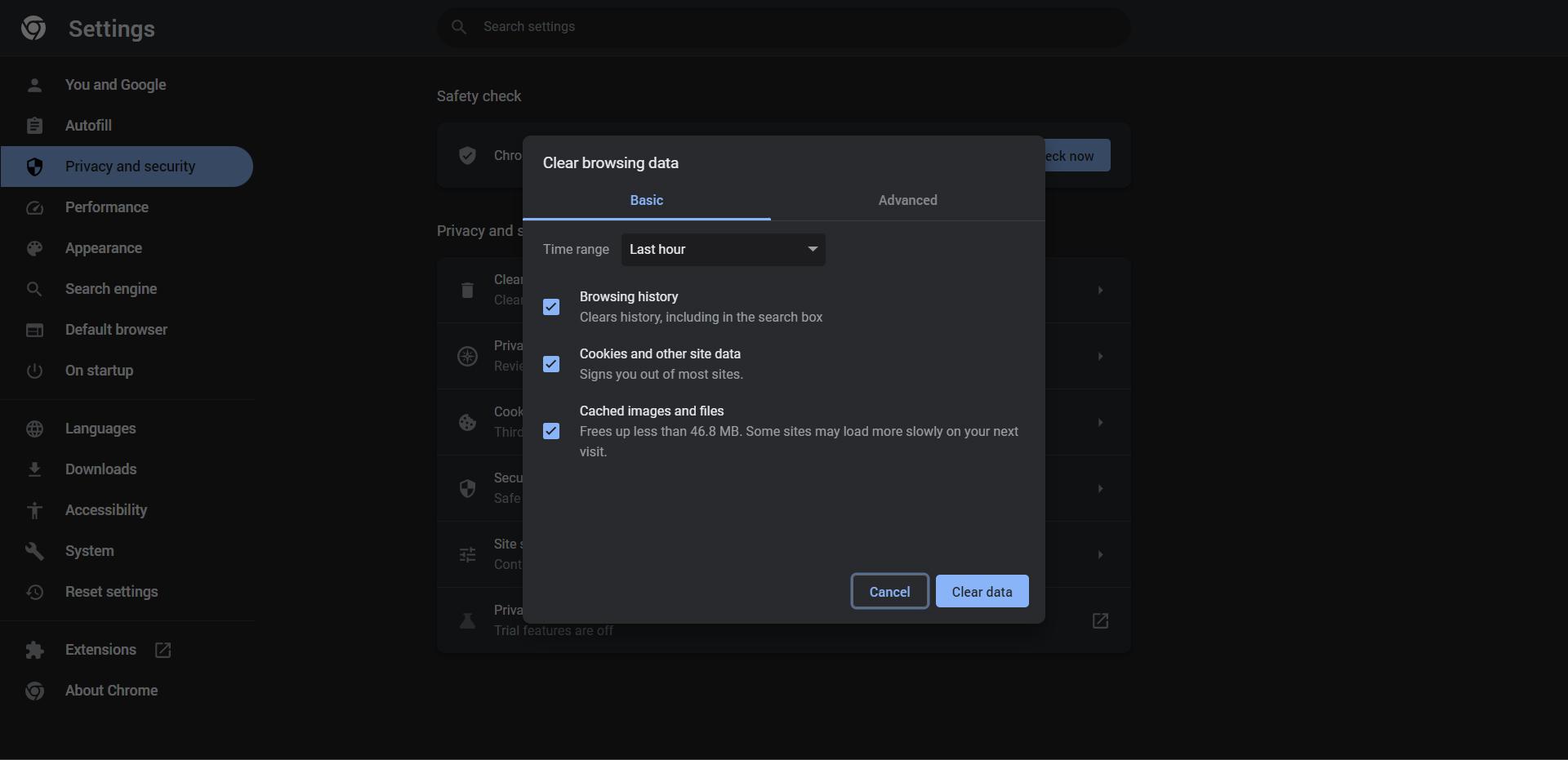Image resolution: width=1568 pixels, height=760 pixels.
Task: Select the Downloads arrow icon
Action: point(35,469)
